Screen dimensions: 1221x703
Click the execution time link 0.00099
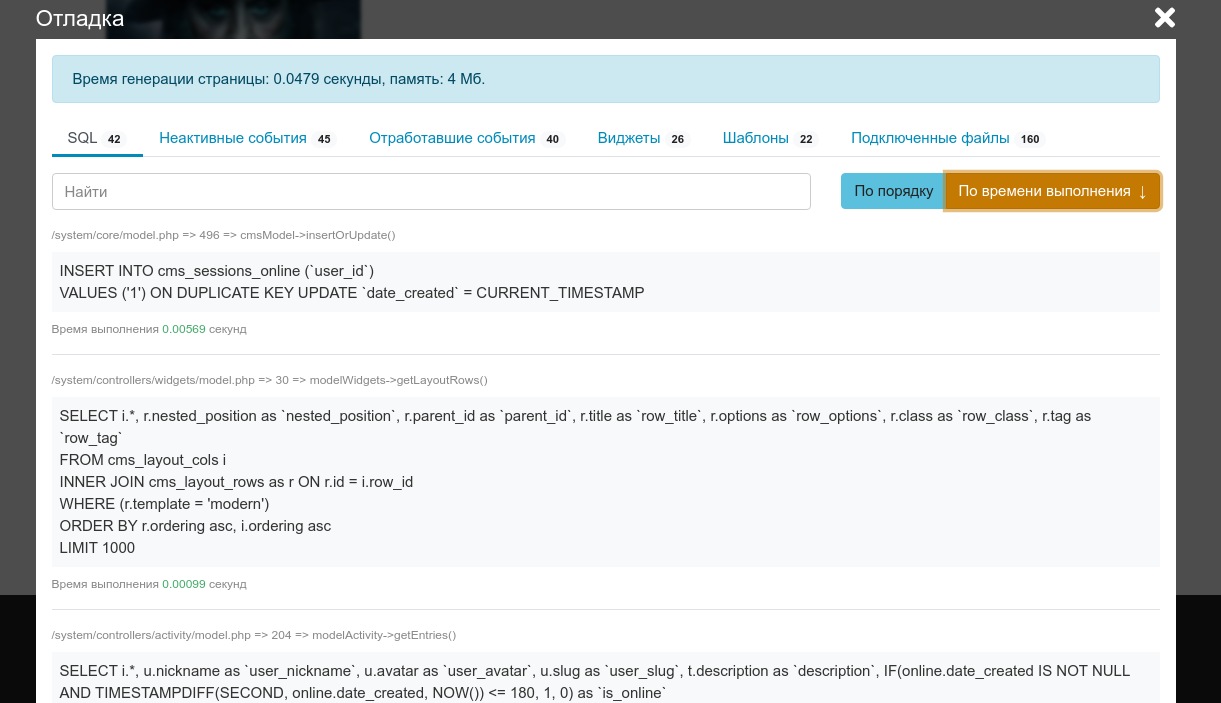pyautogui.click(x=184, y=584)
